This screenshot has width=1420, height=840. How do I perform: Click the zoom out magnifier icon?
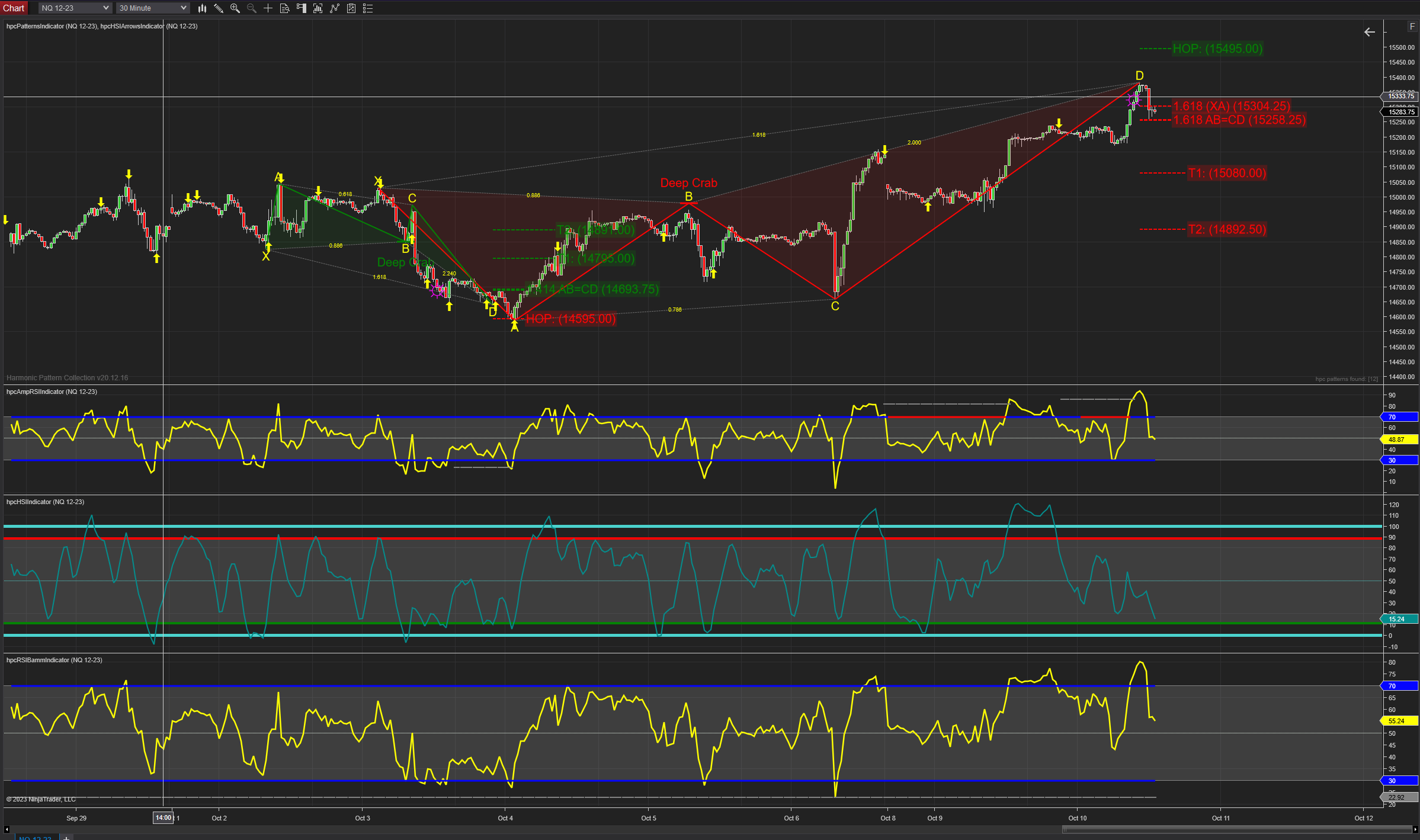[252, 8]
